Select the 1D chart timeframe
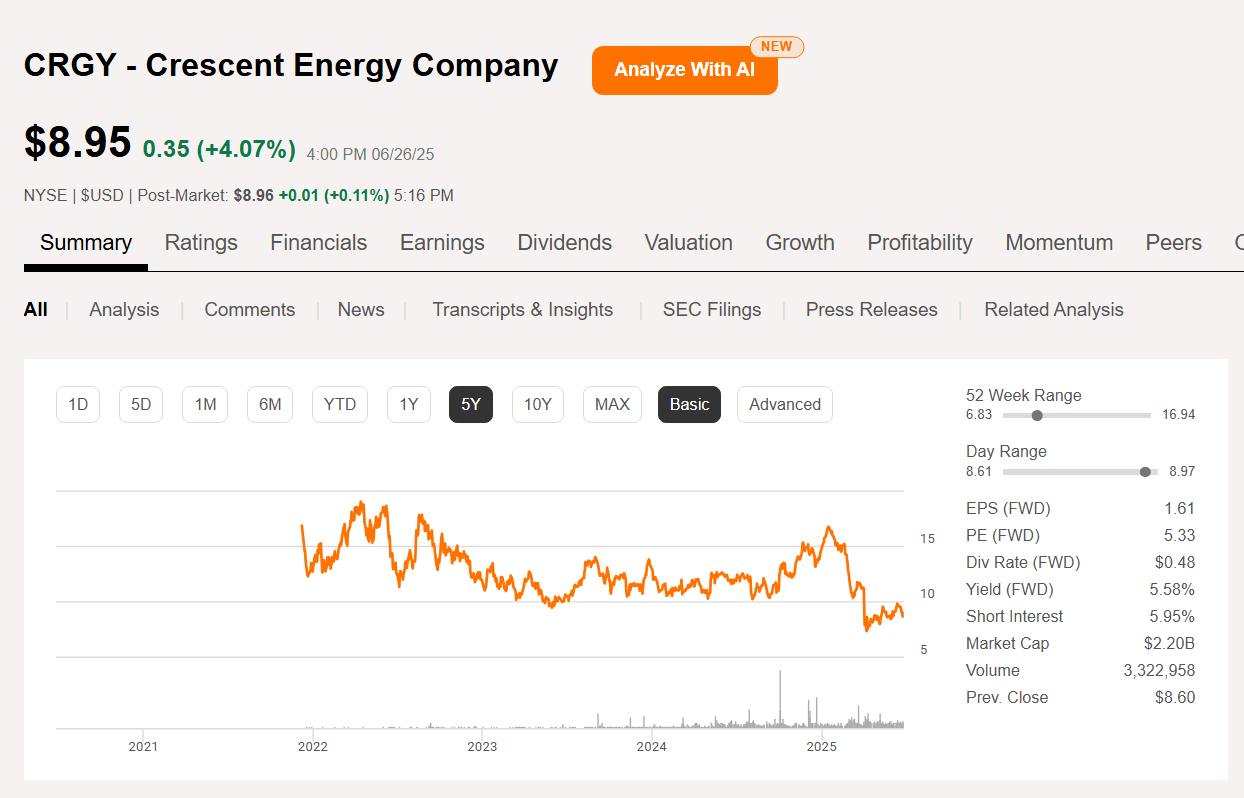1244x798 pixels. pyautogui.click(x=77, y=404)
